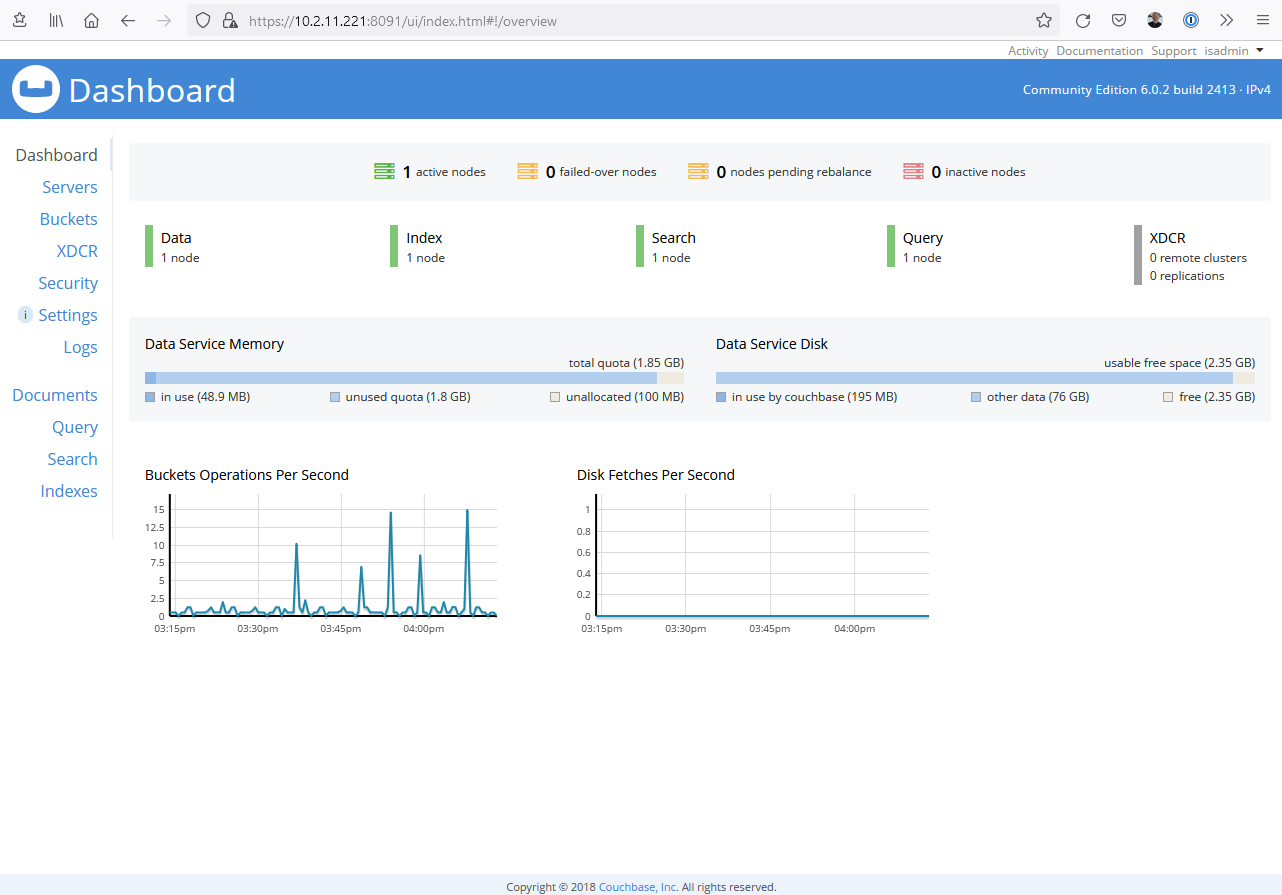
Task: Click the info icon beside Settings
Action: pyautogui.click(x=26, y=315)
